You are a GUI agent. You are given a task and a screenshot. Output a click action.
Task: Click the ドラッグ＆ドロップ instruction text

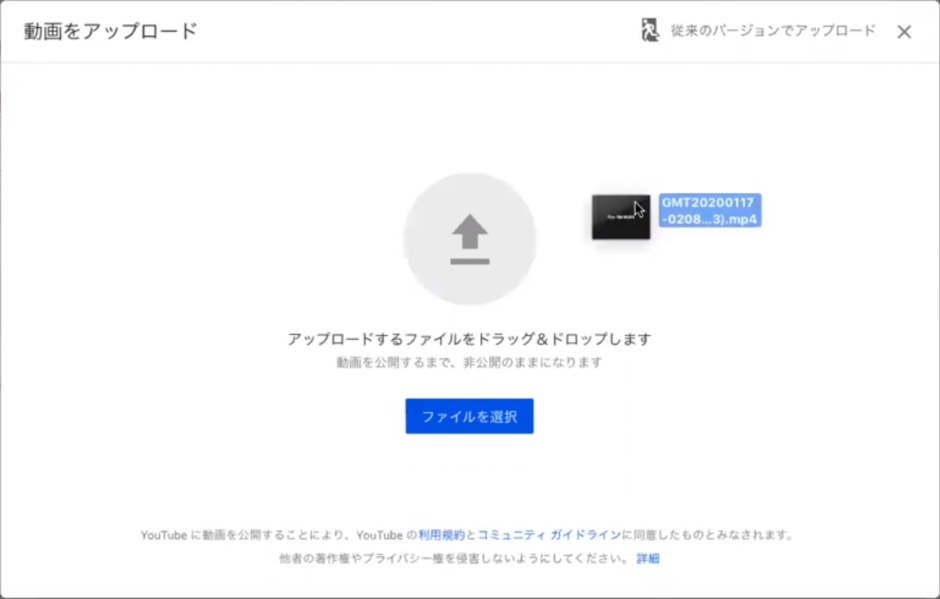469,339
